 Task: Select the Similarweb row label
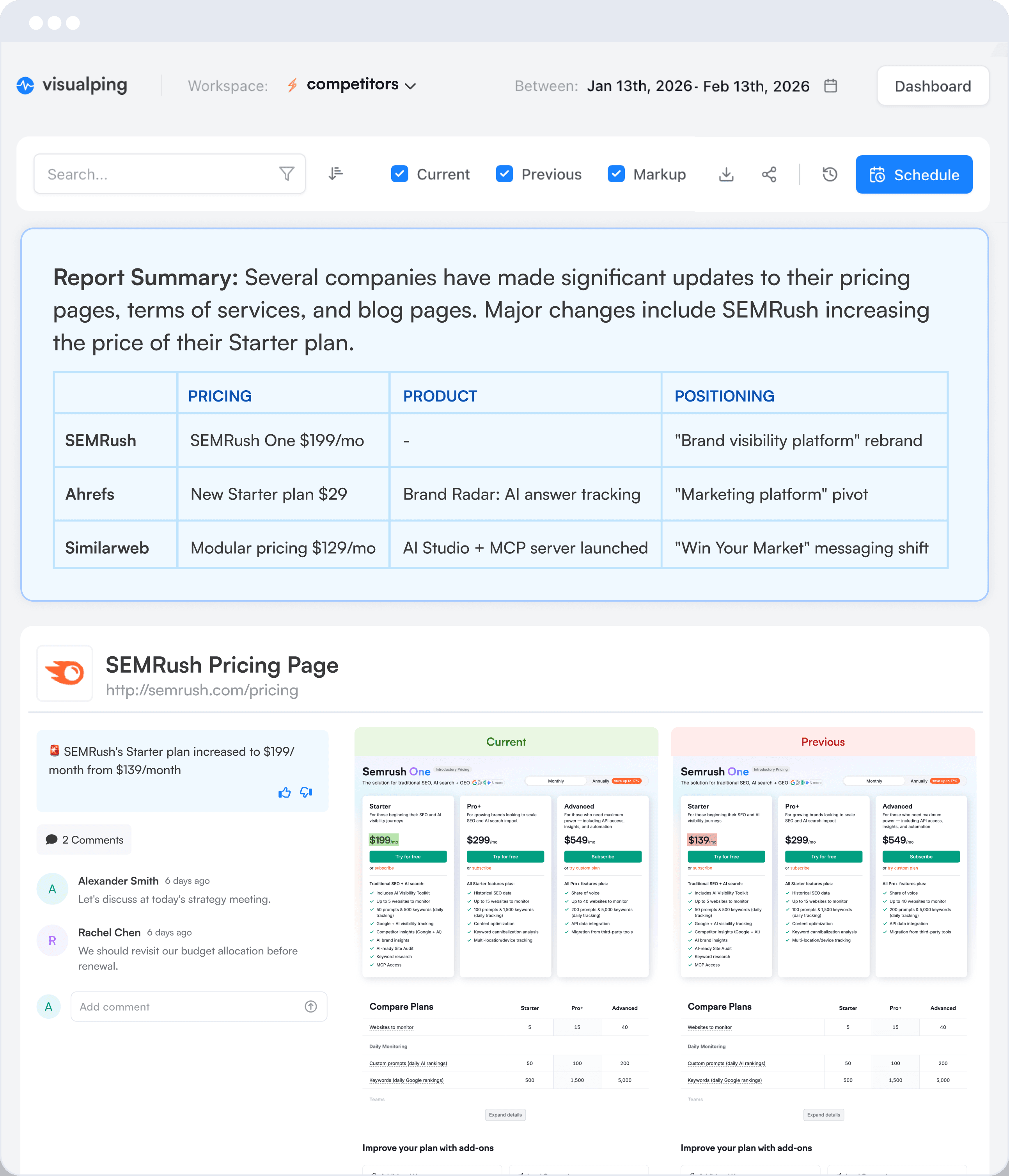pos(107,548)
